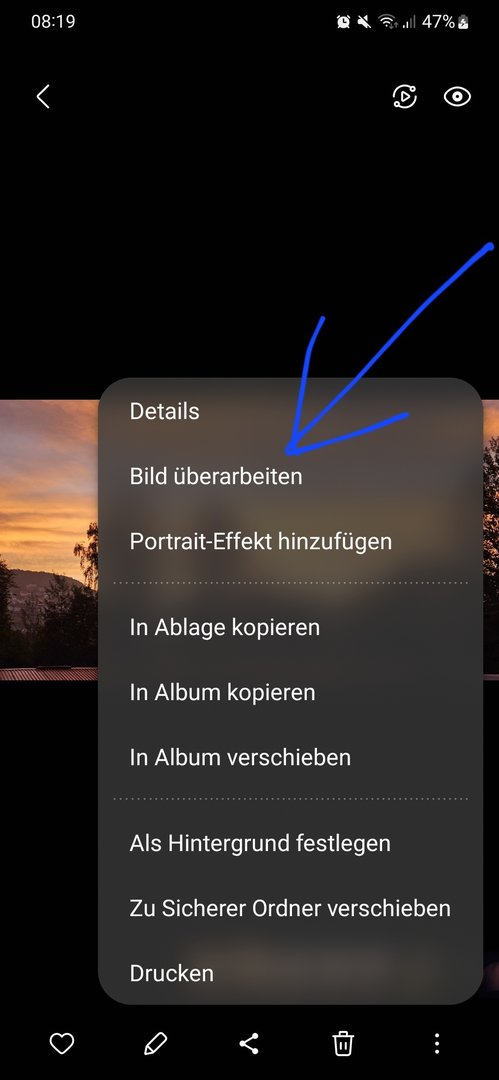Delete photo with trash icon
This screenshot has width=499, height=1080.
tap(343, 1043)
